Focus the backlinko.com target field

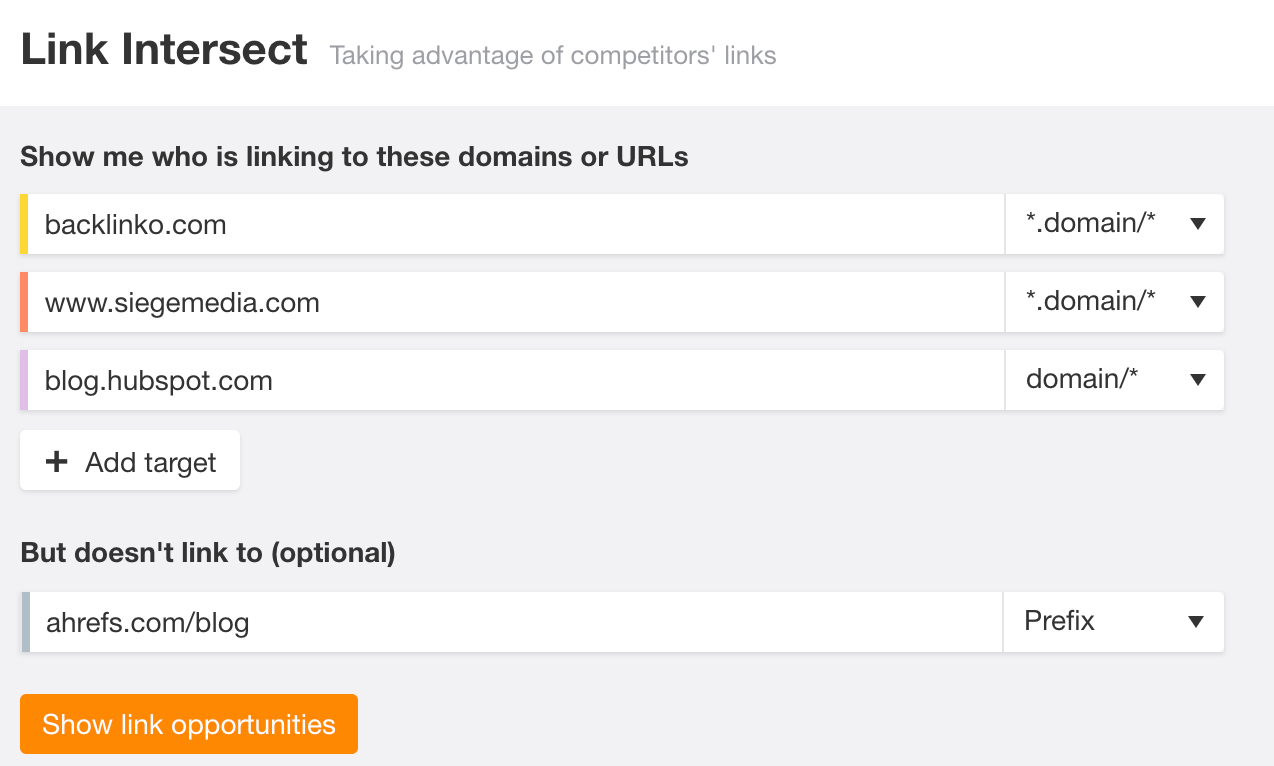(x=516, y=224)
